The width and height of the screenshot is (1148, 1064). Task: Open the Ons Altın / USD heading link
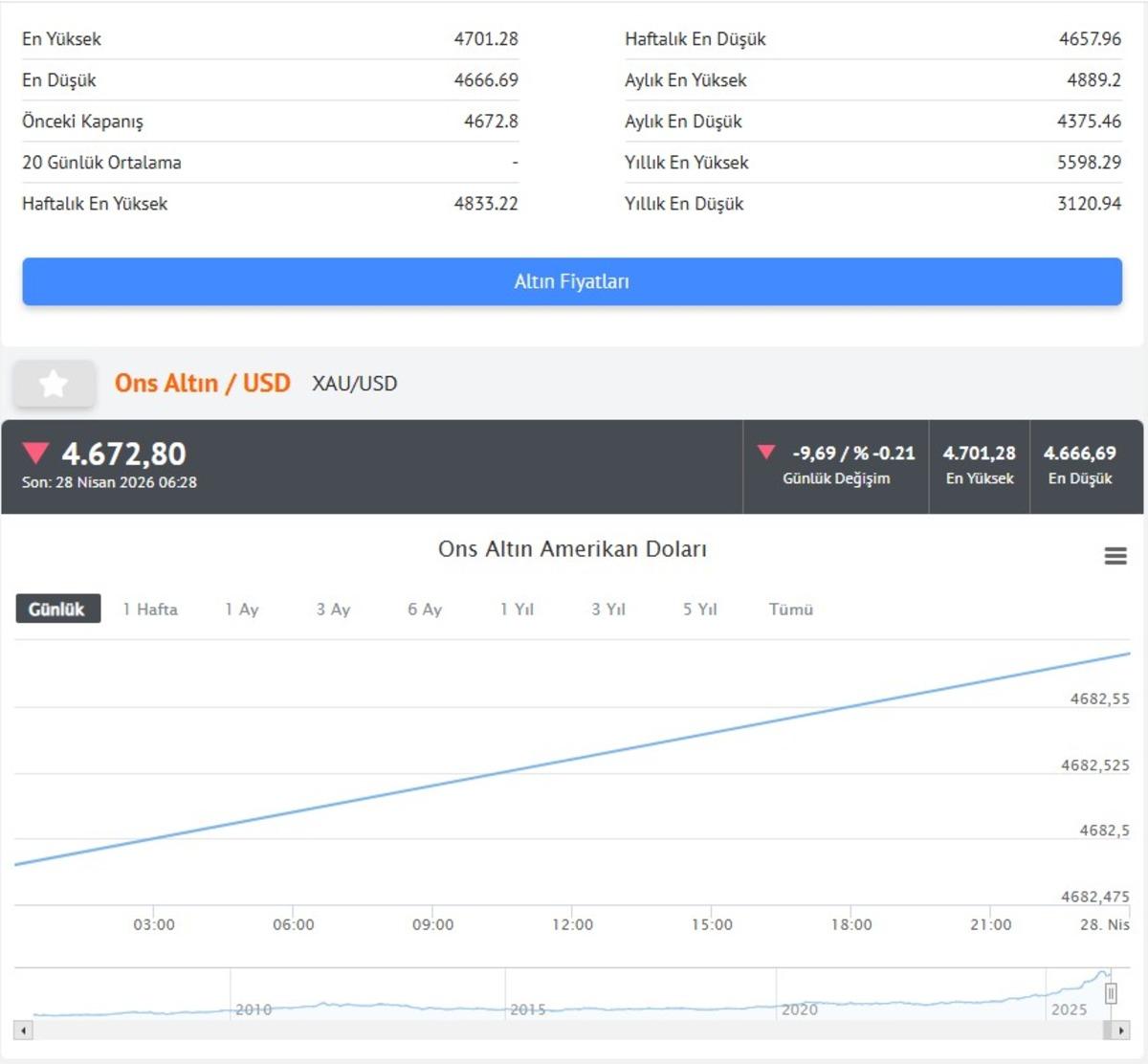point(202,384)
